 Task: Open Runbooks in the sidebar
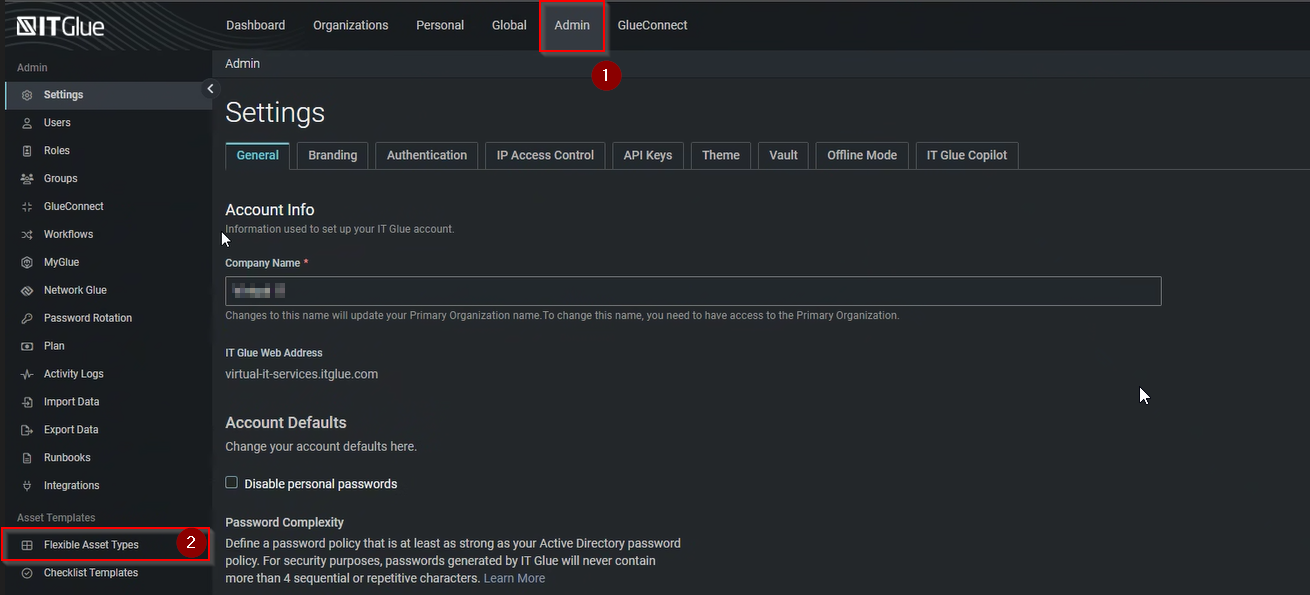coord(108,458)
